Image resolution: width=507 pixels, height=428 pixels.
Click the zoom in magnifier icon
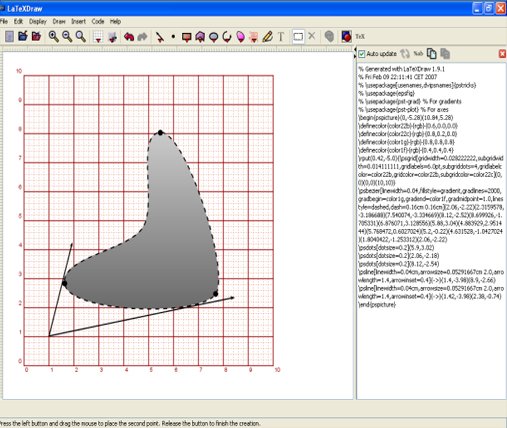[x=54, y=36]
